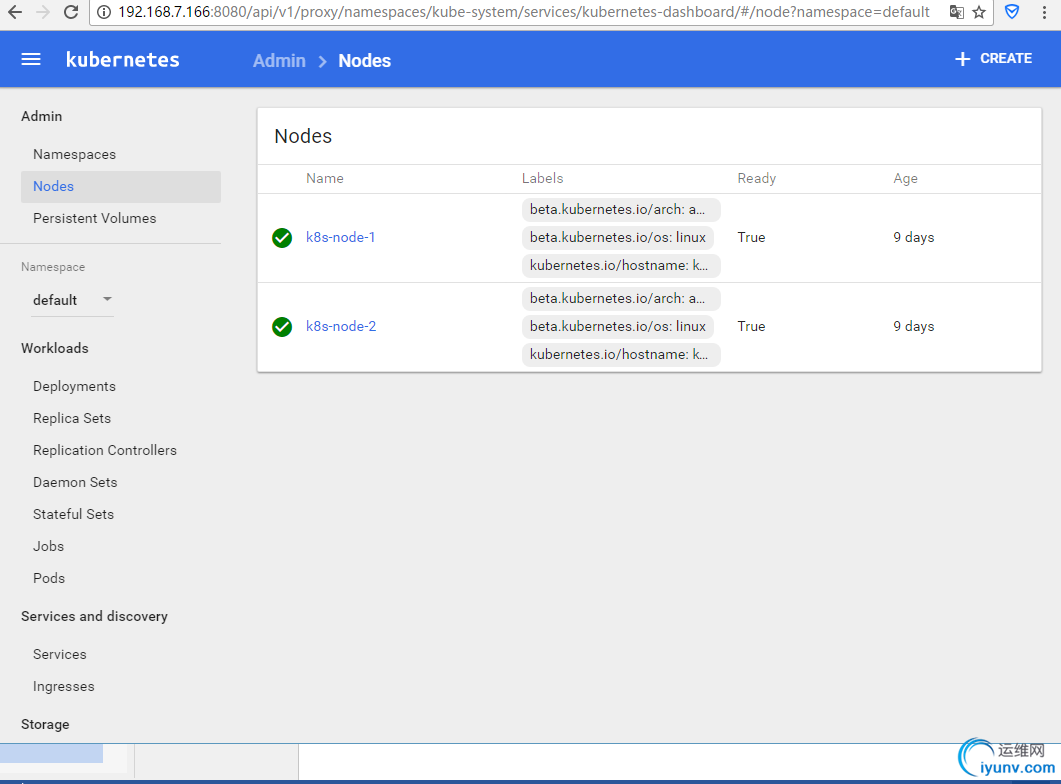The width and height of the screenshot is (1061, 784).
Task: Click the translate page icon
Action: click(x=956, y=11)
